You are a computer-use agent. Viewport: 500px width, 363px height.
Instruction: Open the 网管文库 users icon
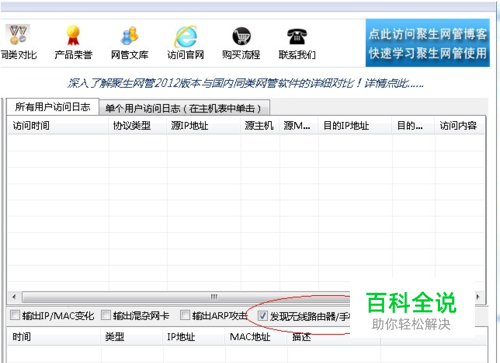point(129,35)
